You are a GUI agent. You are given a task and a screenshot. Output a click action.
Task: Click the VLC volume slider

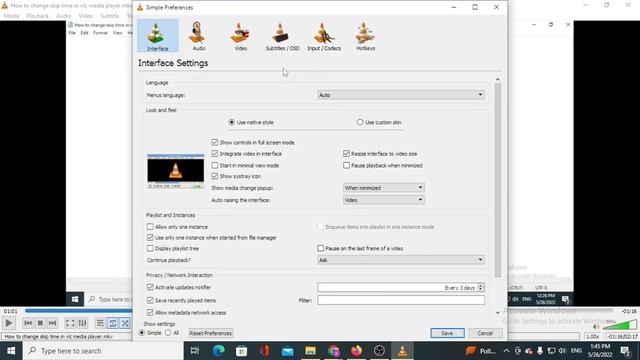(620, 325)
